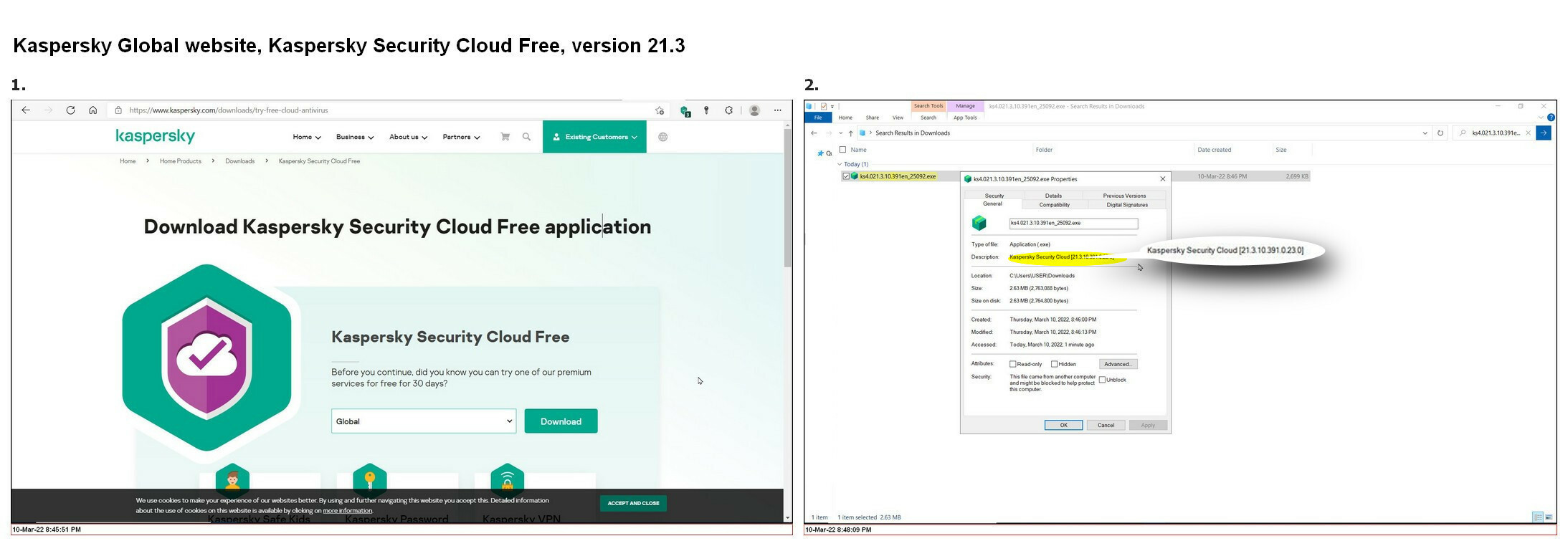This screenshot has height=546, width=1568.
Task: Reload the Kaspersky page in the browser
Action: pos(70,110)
